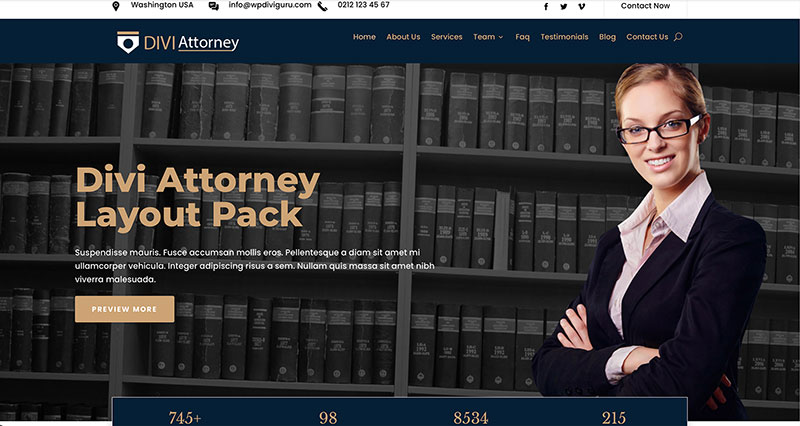Navigate to Testimonials

(x=564, y=37)
